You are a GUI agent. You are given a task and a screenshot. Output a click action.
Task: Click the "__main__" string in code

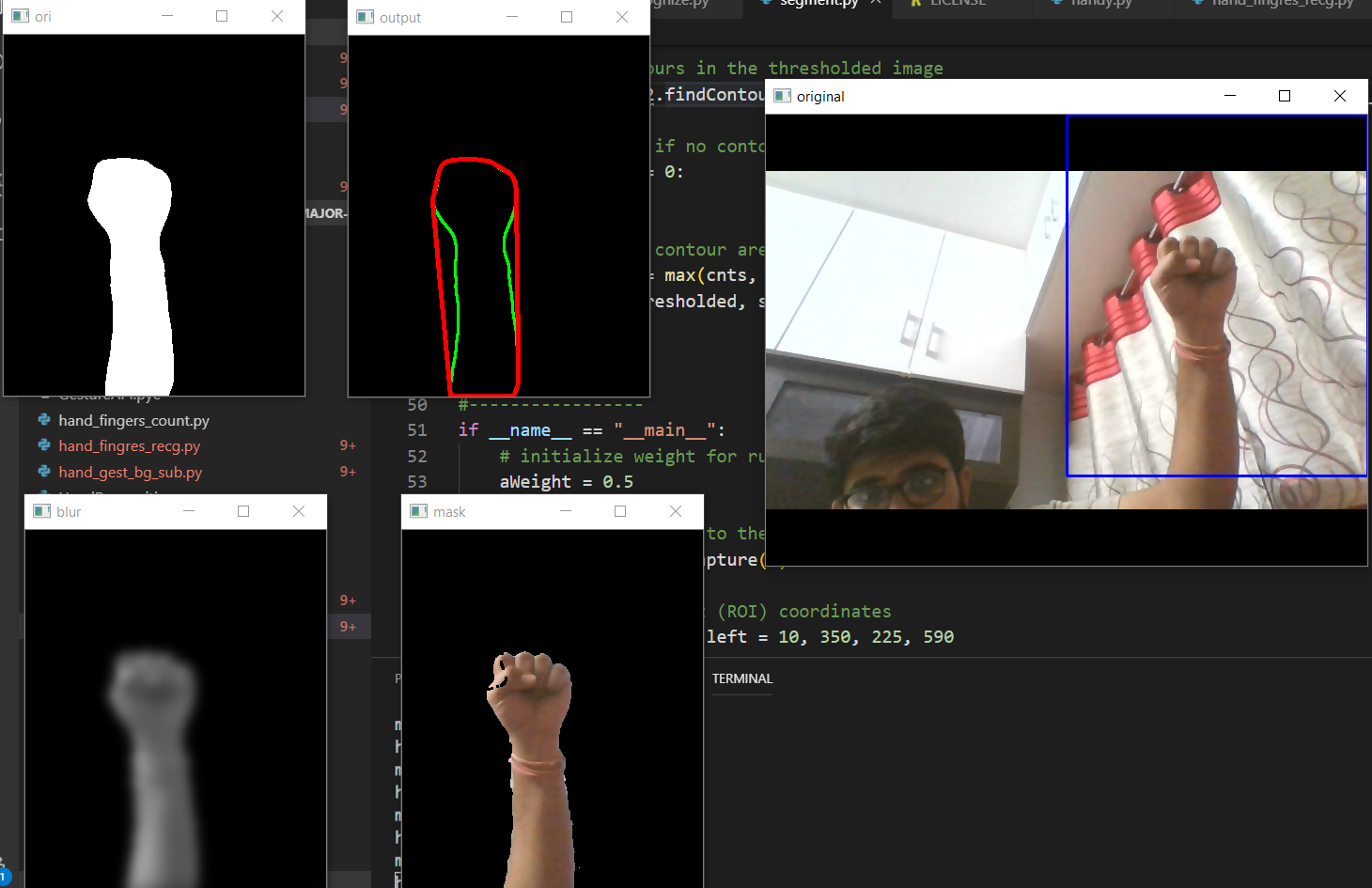[x=664, y=430]
